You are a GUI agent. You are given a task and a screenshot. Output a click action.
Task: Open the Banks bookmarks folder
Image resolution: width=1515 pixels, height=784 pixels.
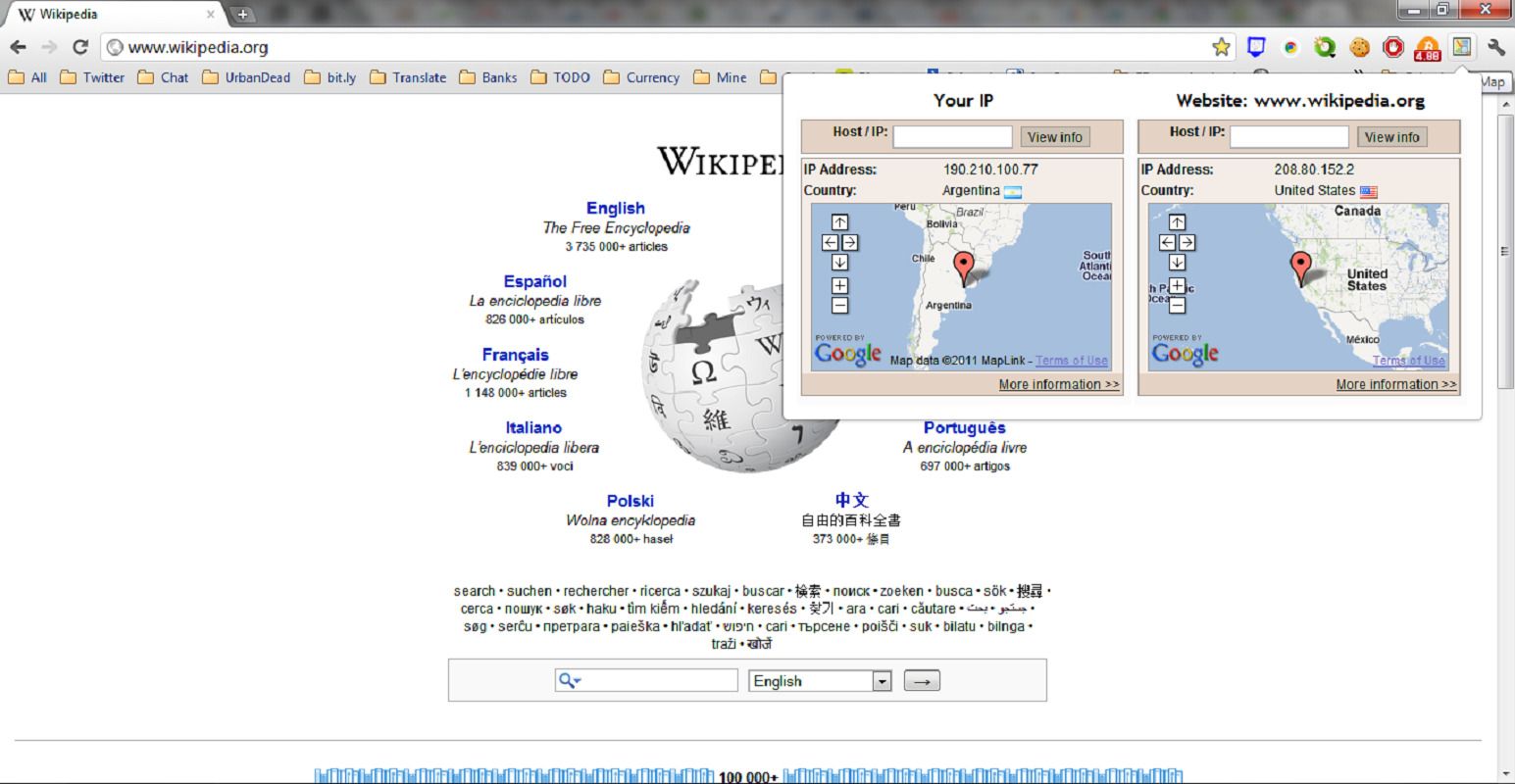pos(488,77)
